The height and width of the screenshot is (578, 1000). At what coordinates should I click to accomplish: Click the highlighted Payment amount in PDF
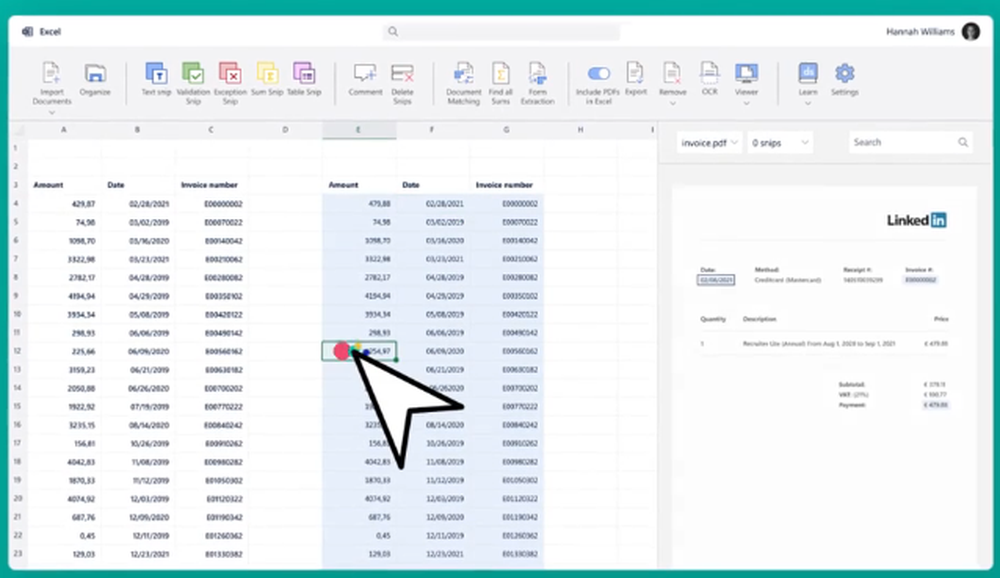click(x=936, y=405)
